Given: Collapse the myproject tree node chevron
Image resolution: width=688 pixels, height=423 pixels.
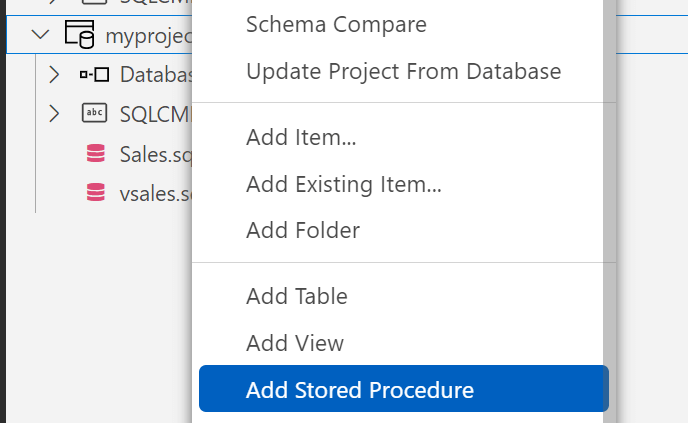Looking at the screenshot, I should point(40,35).
